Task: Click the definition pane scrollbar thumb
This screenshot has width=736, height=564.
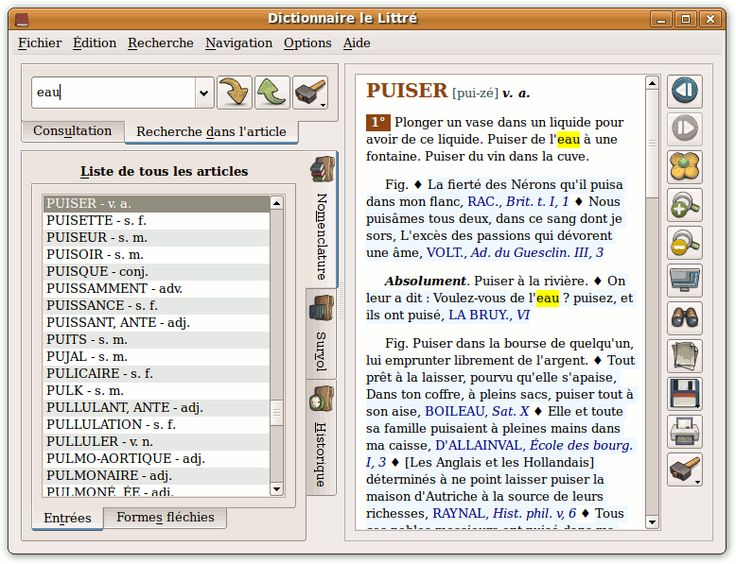Action: [652, 144]
